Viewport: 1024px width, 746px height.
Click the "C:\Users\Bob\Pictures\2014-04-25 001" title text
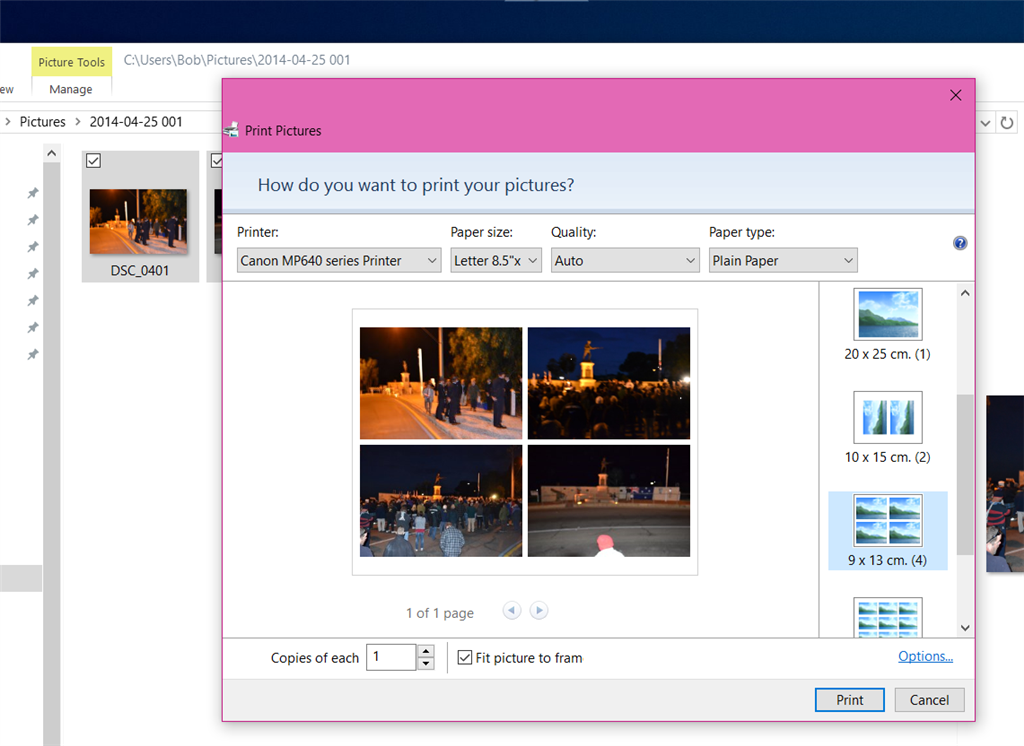tap(237, 60)
